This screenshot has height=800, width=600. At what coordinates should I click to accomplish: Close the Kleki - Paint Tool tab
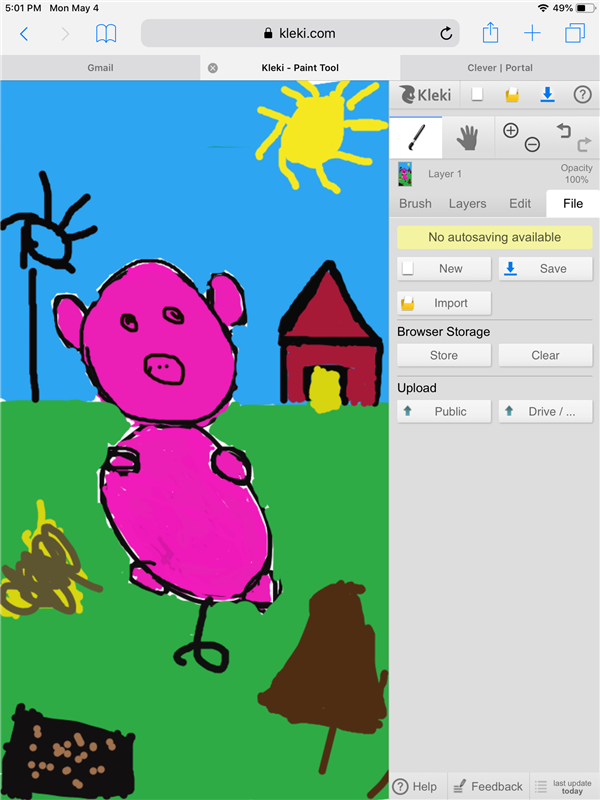click(x=213, y=68)
